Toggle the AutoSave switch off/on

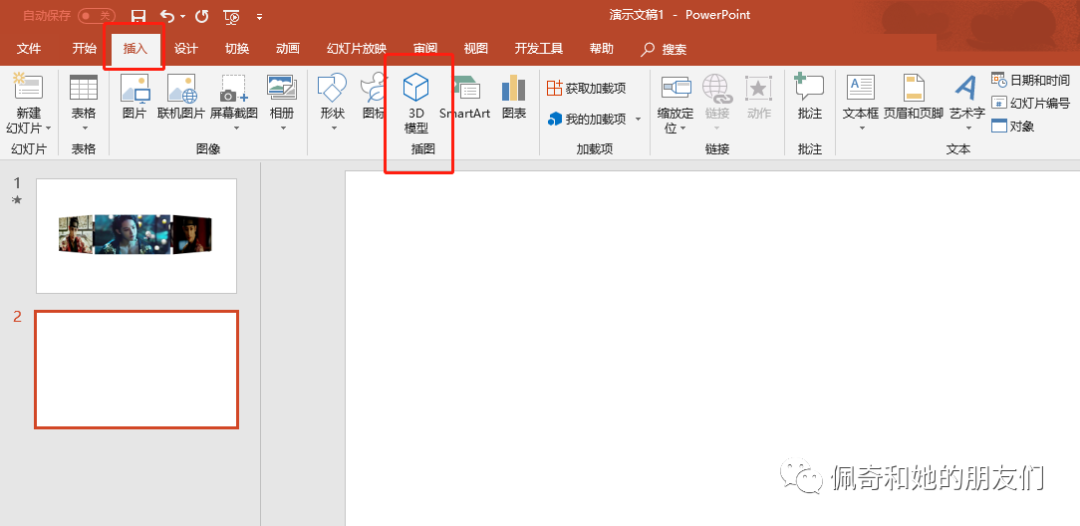tap(96, 15)
